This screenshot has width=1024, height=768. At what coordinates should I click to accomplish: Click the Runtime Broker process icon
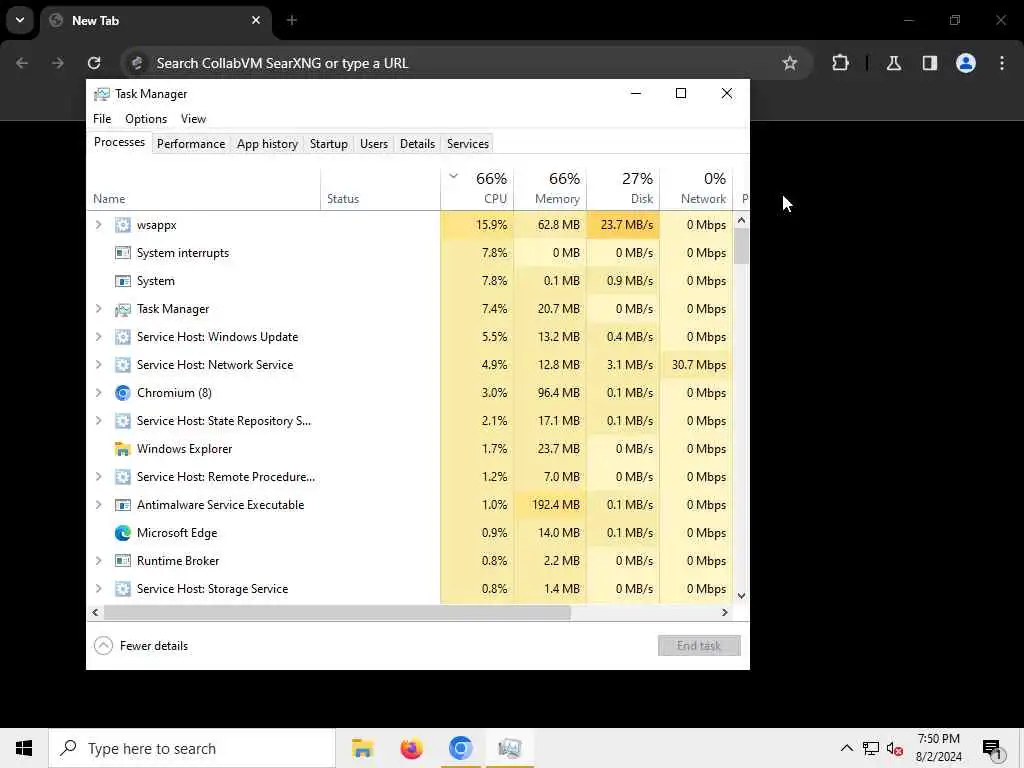pos(123,561)
